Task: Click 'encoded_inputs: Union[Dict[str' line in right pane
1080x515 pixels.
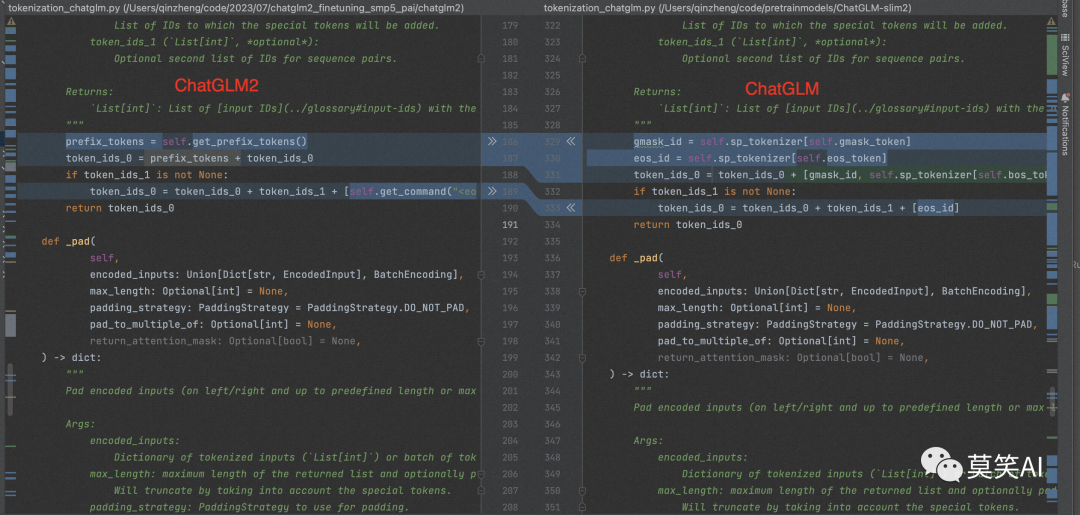Action: (844, 291)
